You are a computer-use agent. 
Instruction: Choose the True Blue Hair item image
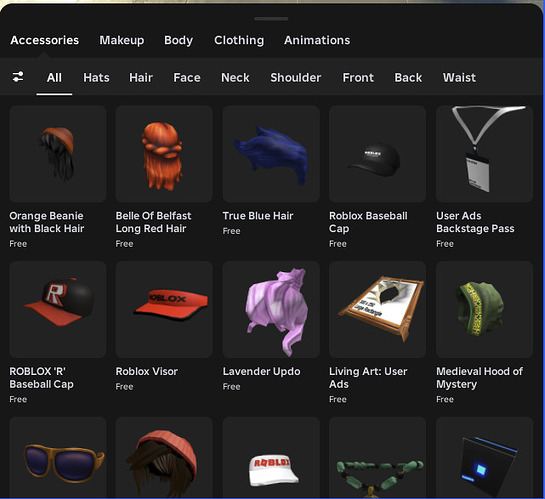click(x=271, y=154)
